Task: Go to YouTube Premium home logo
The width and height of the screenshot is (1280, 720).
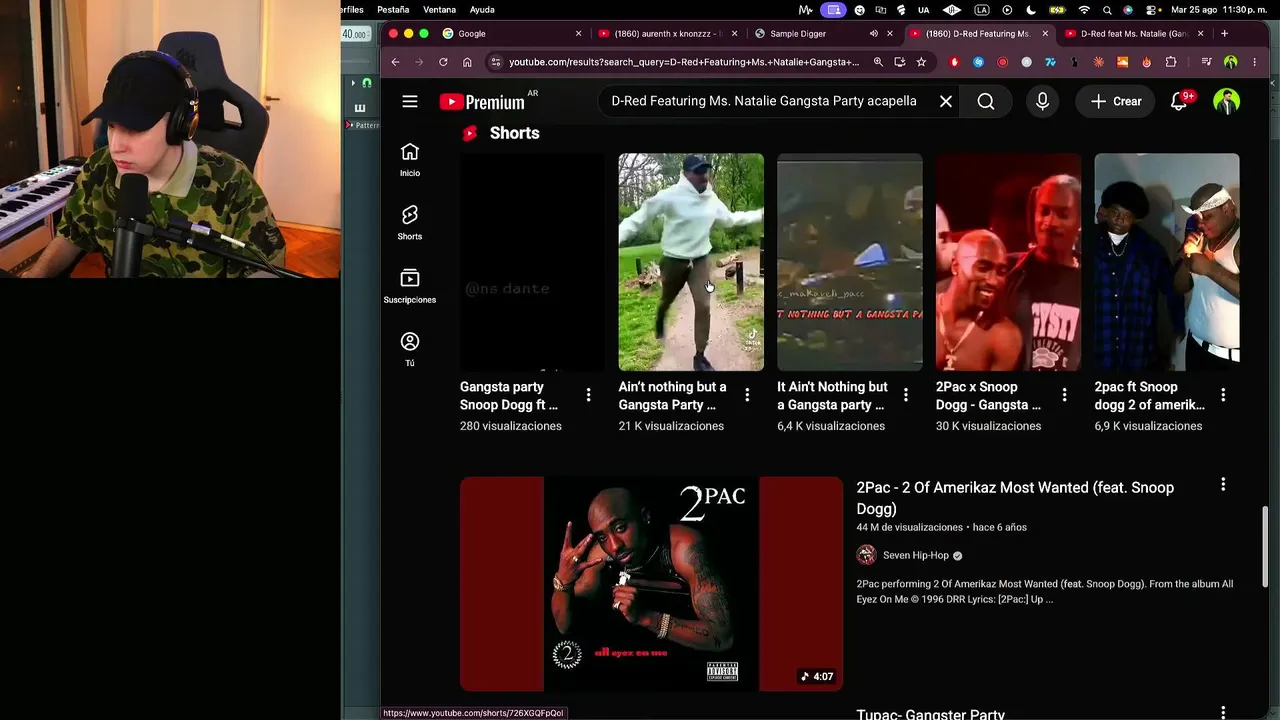Action: 482,102
